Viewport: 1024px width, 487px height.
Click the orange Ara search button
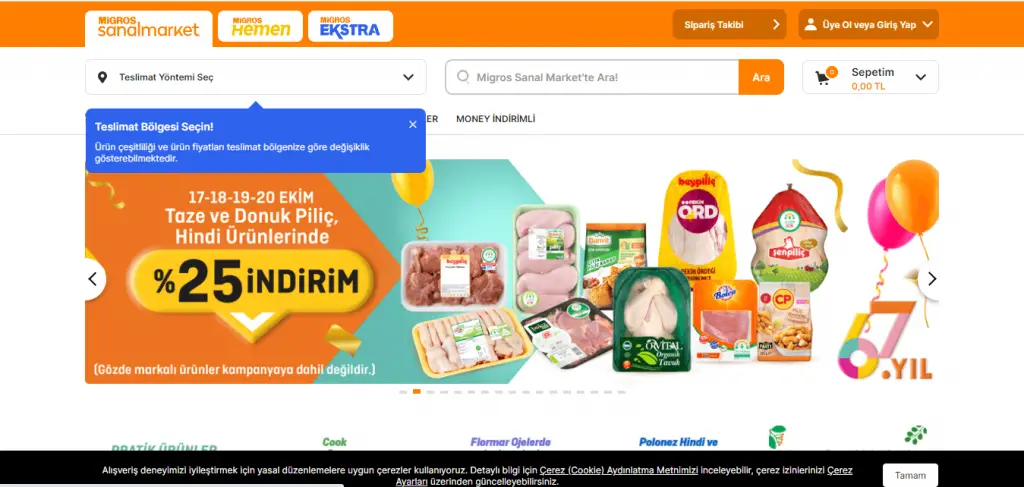tap(761, 77)
